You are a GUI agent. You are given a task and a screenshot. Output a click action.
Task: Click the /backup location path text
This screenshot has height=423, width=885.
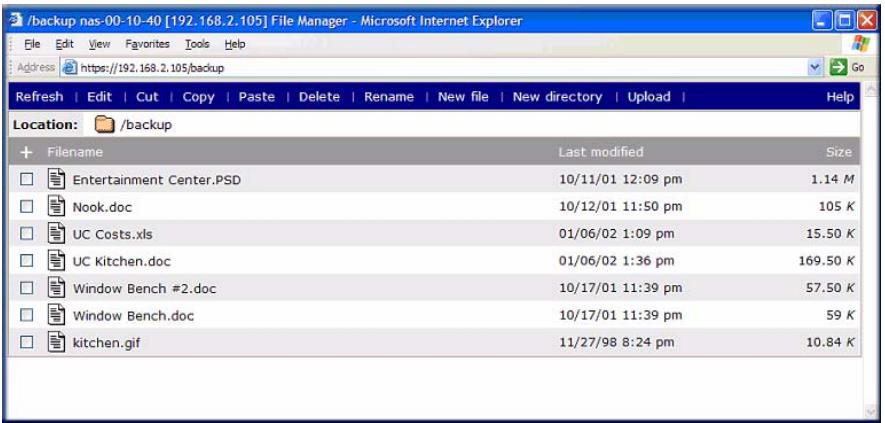[x=146, y=125]
